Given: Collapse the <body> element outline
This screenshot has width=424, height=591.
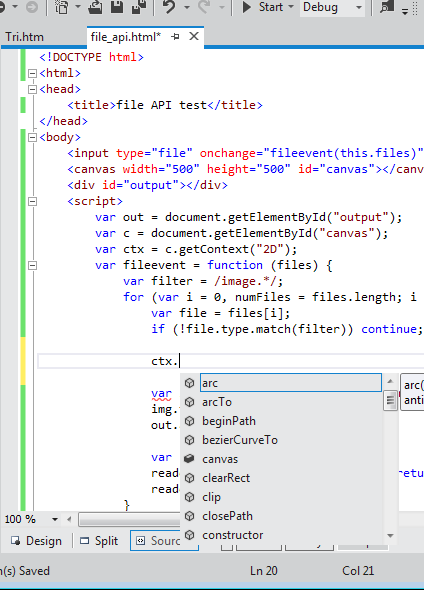Looking at the screenshot, I should tap(32, 137).
